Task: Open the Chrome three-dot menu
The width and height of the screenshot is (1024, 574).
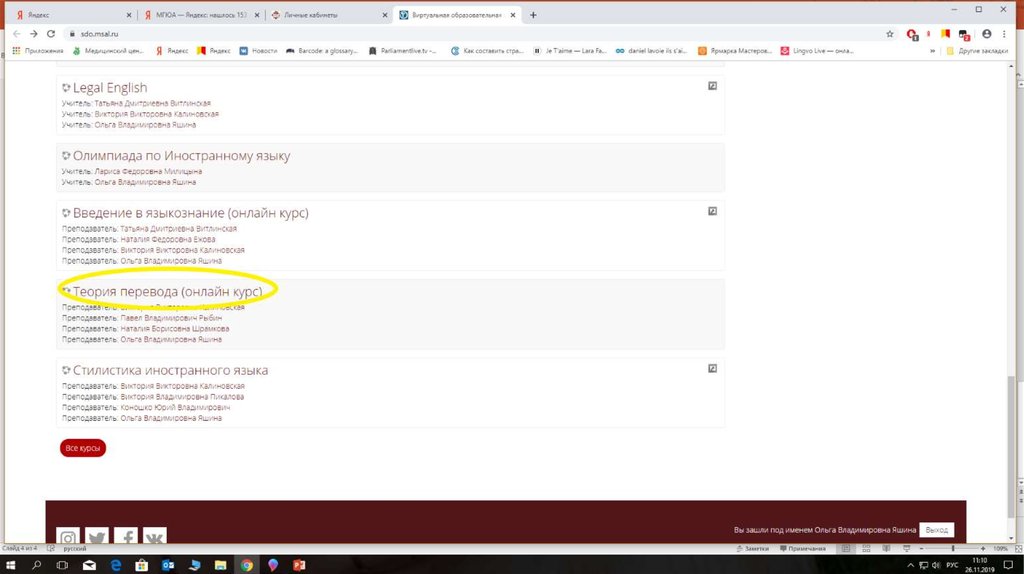Action: pos(1008,33)
